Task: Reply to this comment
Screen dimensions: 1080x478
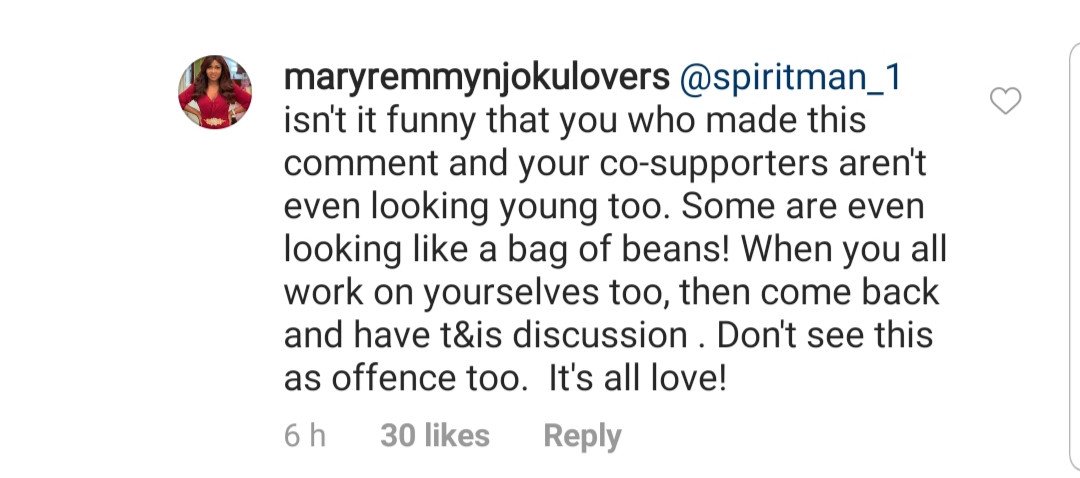Action: (x=582, y=436)
